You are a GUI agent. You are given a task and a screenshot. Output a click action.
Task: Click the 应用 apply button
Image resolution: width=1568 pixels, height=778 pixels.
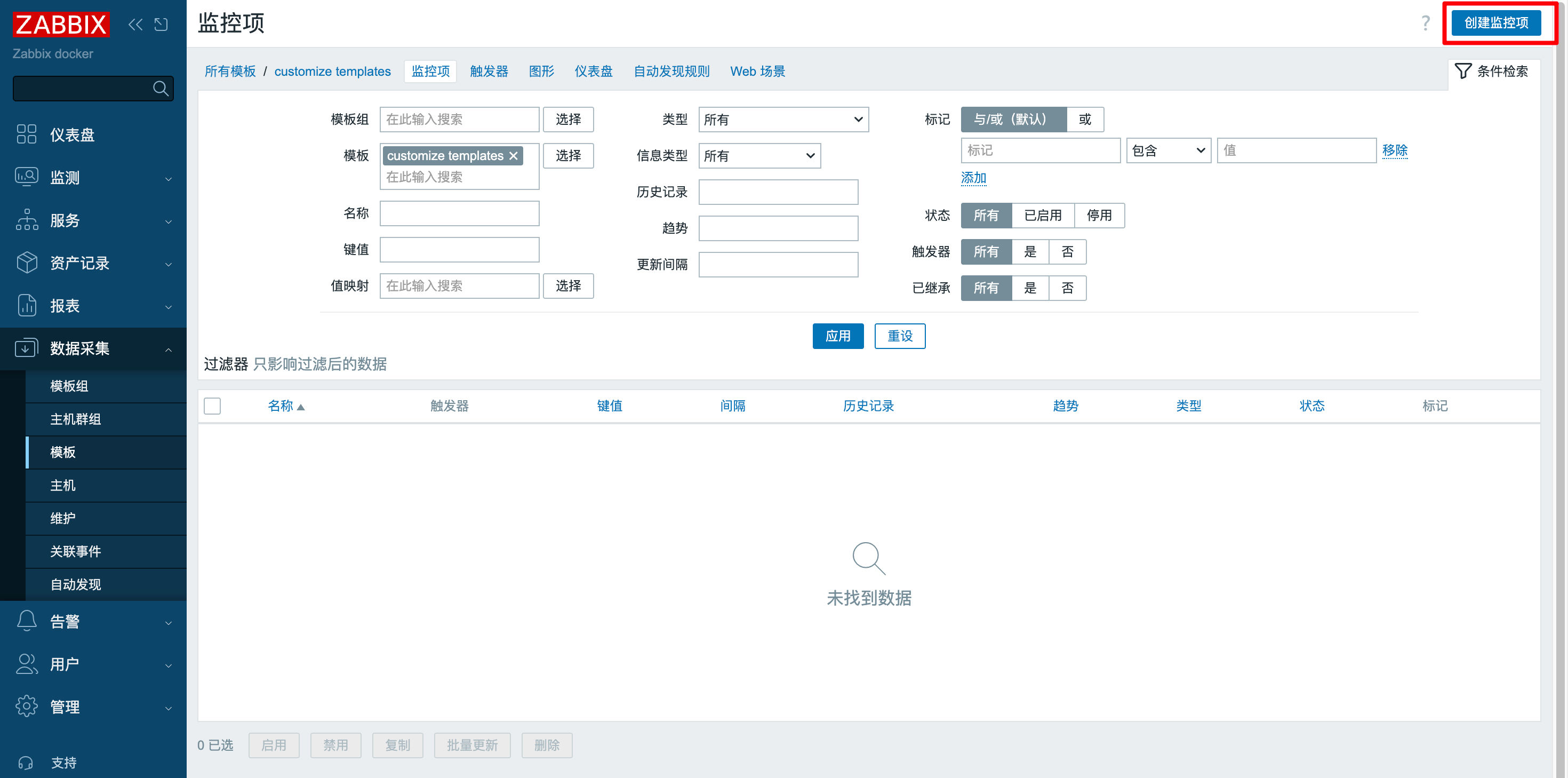coord(837,336)
